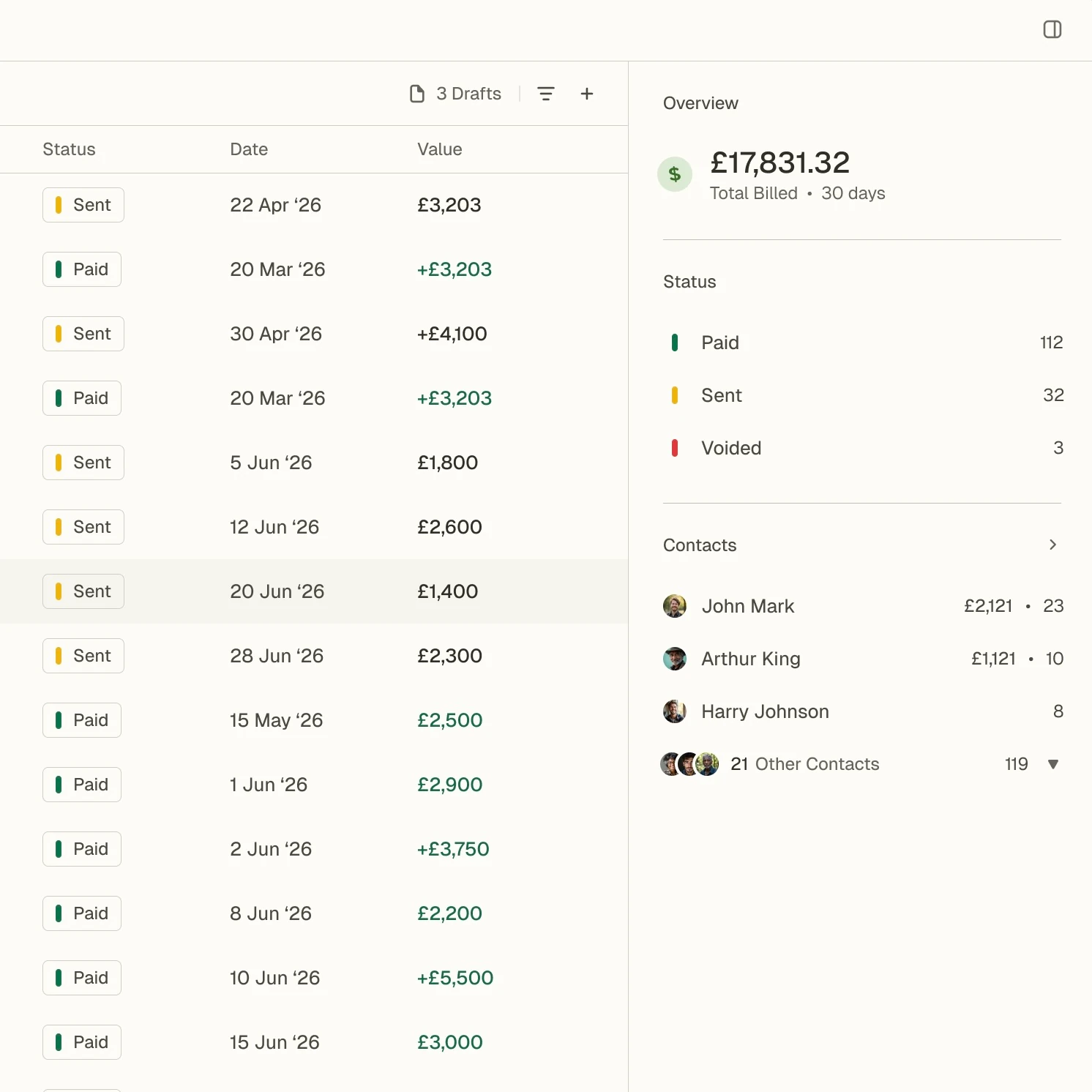Screen dimensions: 1092x1092
Task: Click the £2,200 value
Action: (x=449, y=913)
